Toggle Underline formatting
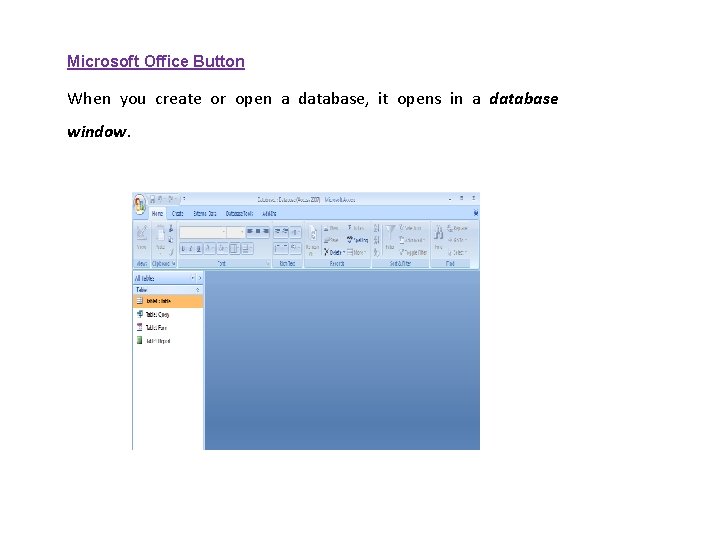The height and width of the screenshot is (540, 720). [198, 248]
